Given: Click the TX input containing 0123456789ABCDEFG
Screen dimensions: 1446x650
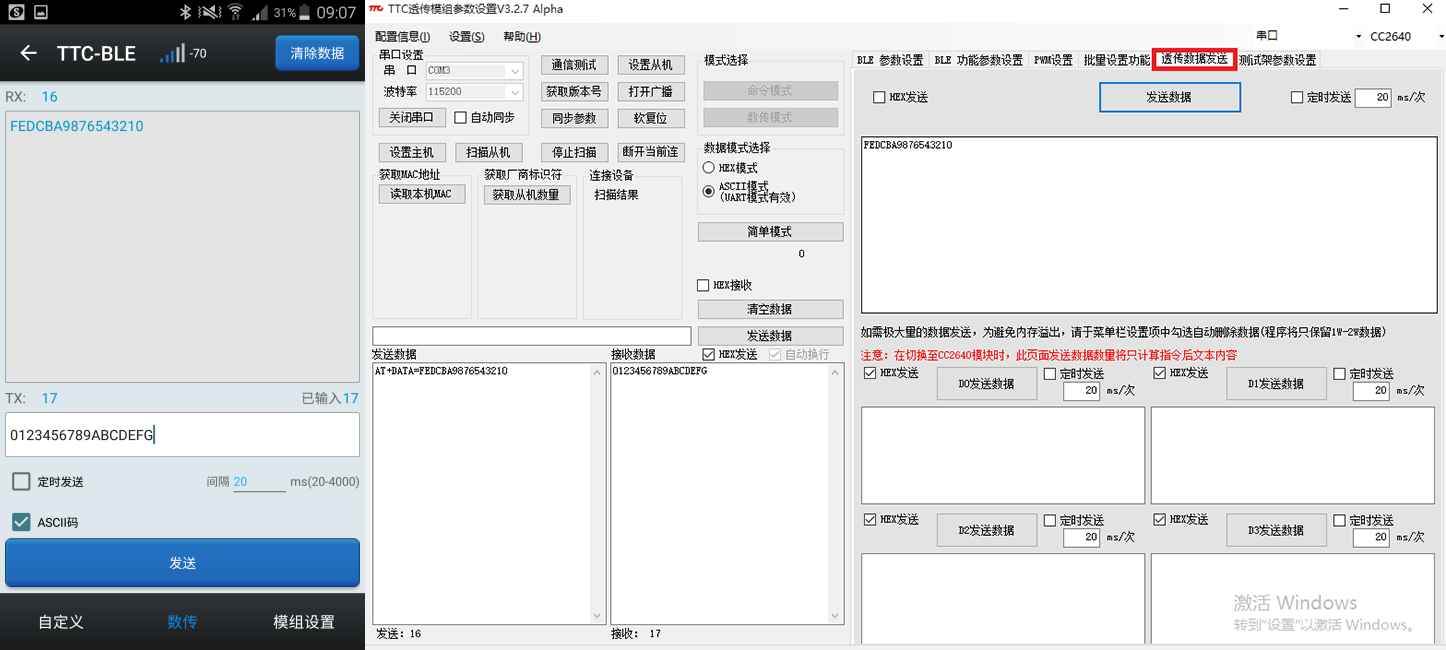Looking at the screenshot, I should (182, 435).
